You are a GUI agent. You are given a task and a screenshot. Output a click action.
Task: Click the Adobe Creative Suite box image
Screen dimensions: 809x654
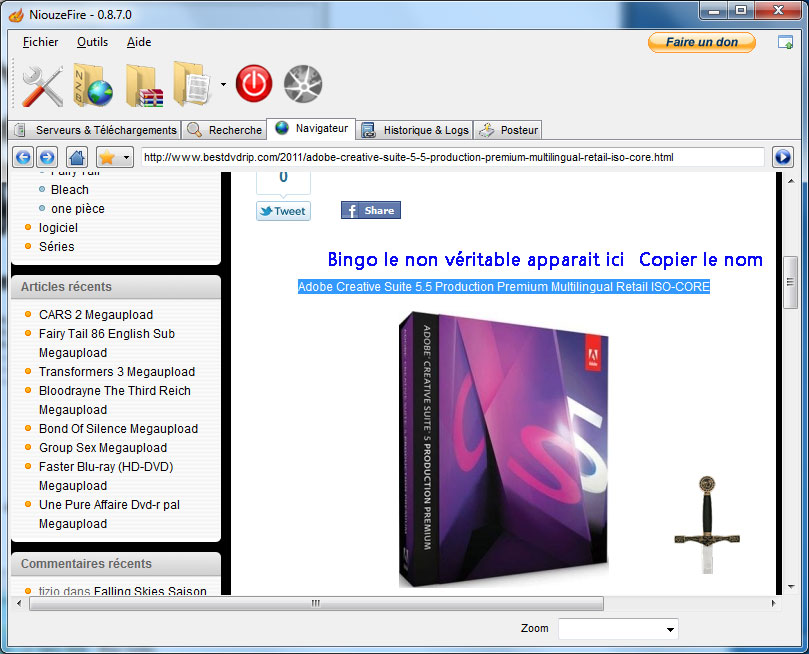click(504, 449)
